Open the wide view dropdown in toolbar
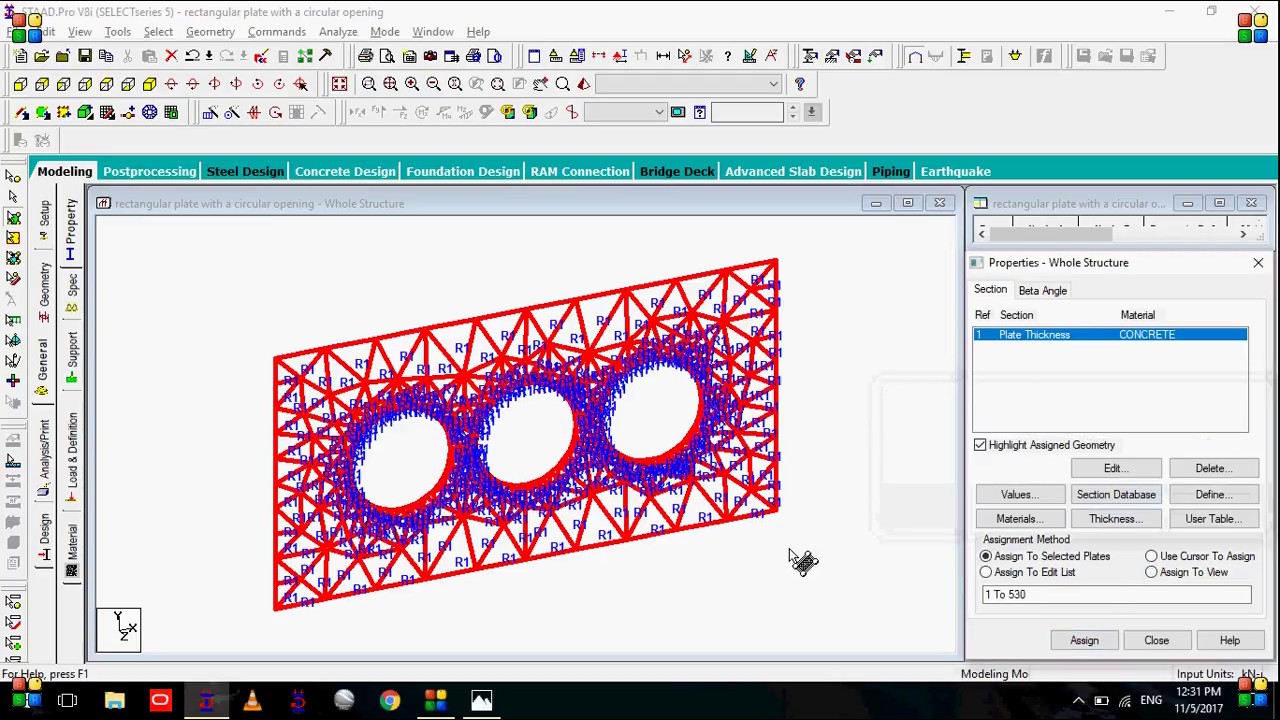Screen dimensions: 1280x720 (688, 84)
